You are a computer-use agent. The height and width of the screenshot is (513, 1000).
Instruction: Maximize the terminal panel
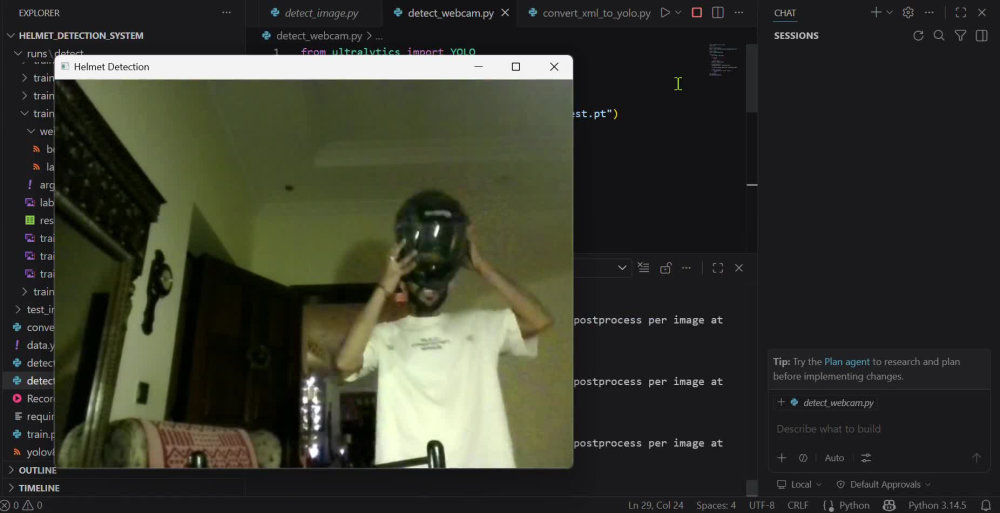[x=717, y=268]
